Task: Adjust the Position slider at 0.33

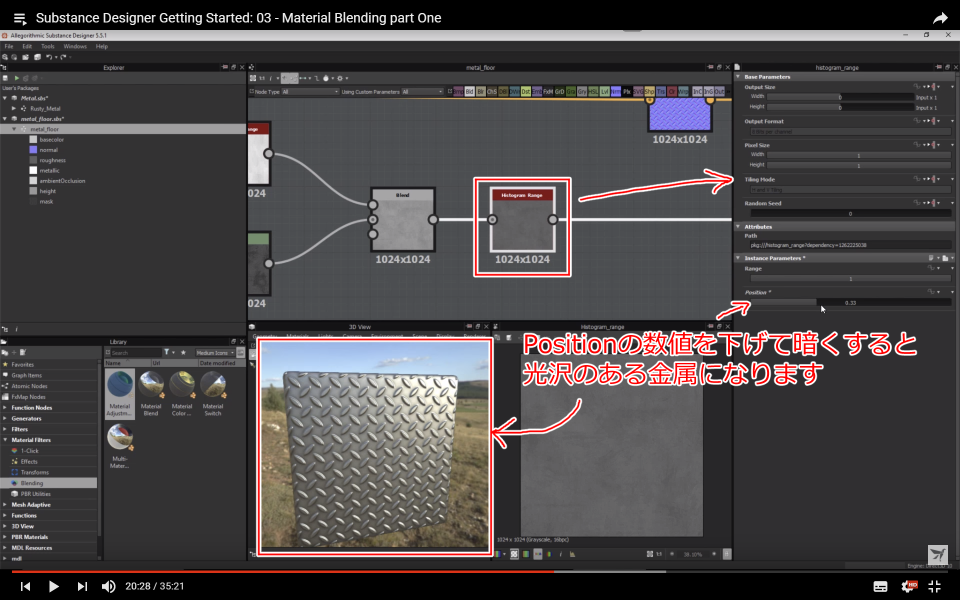Action: pos(850,302)
